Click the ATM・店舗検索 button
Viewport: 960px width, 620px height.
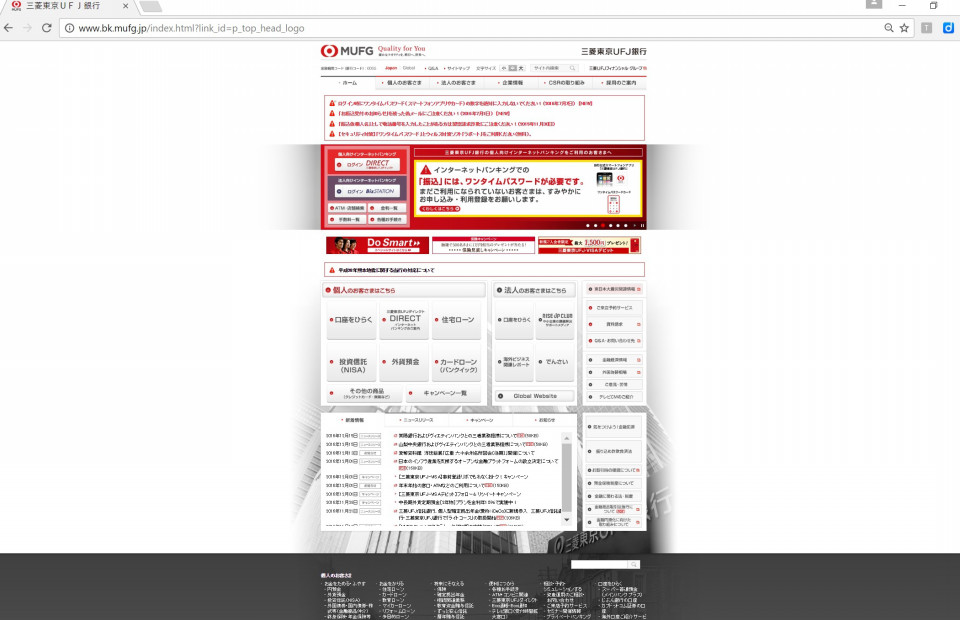[347, 208]
